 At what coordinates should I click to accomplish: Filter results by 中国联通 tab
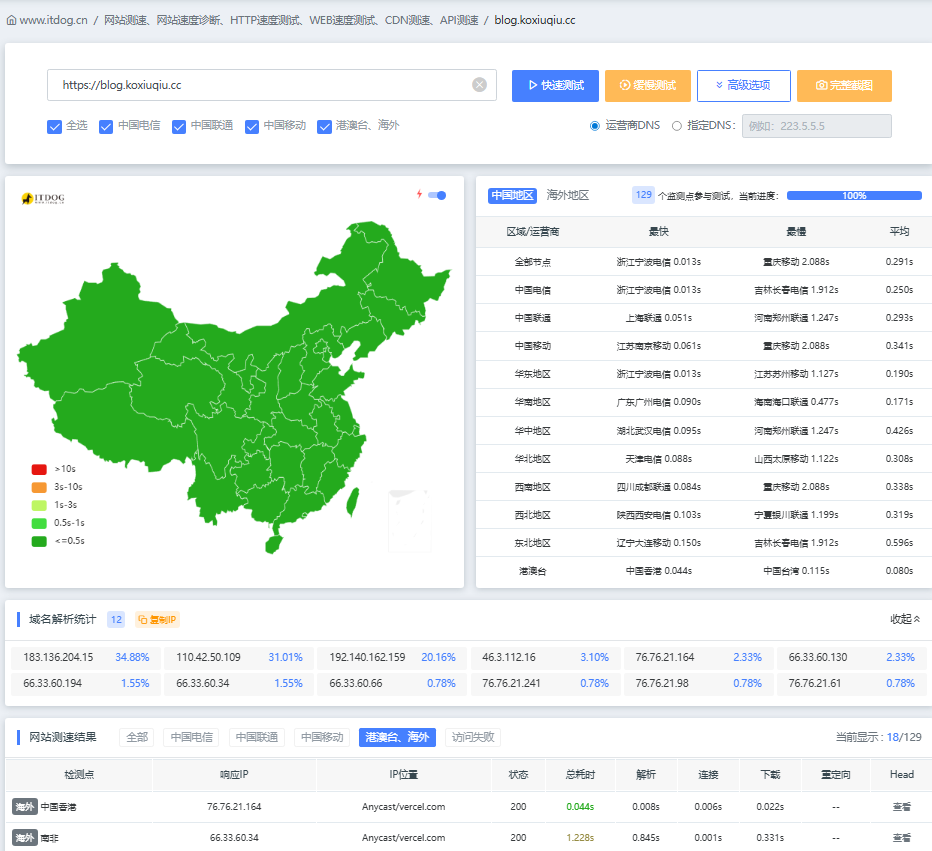click(256, 737)
